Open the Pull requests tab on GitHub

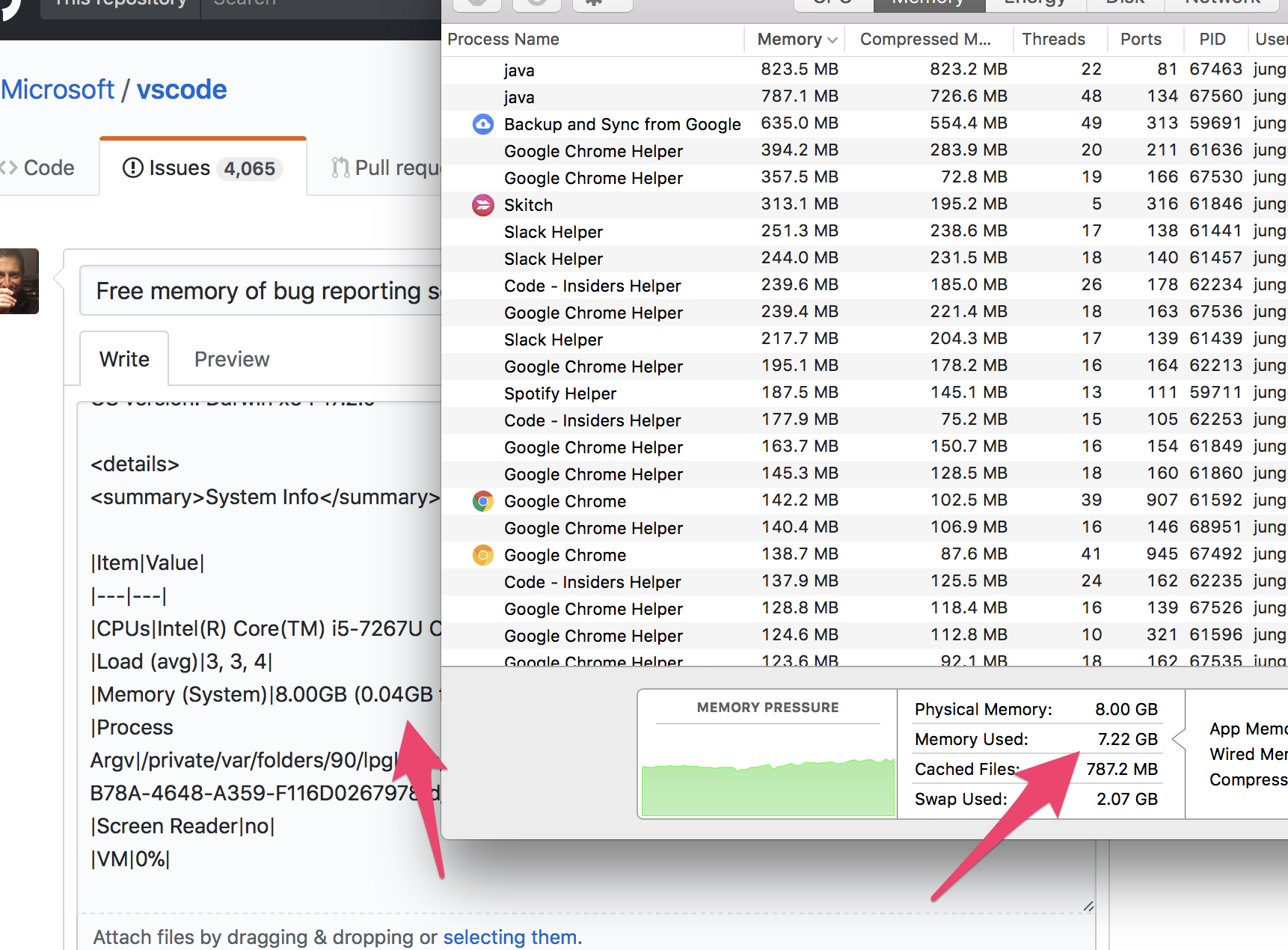click(386, 168)
